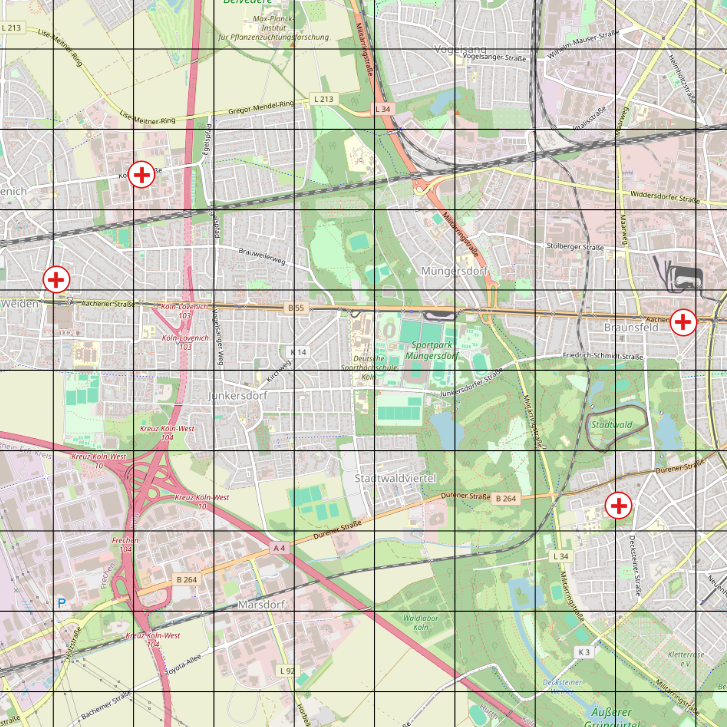The height and width of the screenshot is (727, 727).
Task: Select the Deutsche Sporthochschule Köln label
Action: [x=369, y=368]
